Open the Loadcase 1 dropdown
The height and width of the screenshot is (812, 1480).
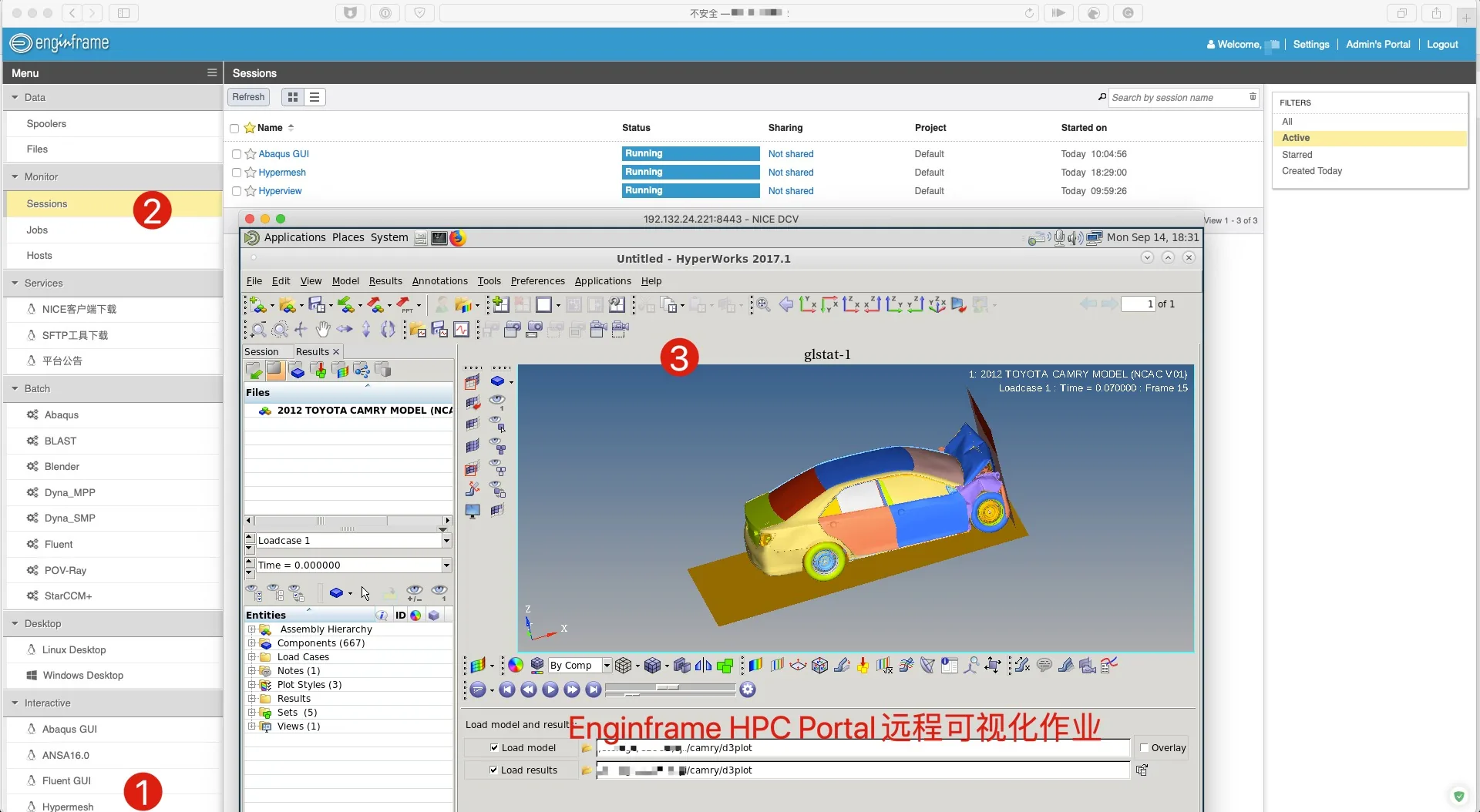[446, 541]
